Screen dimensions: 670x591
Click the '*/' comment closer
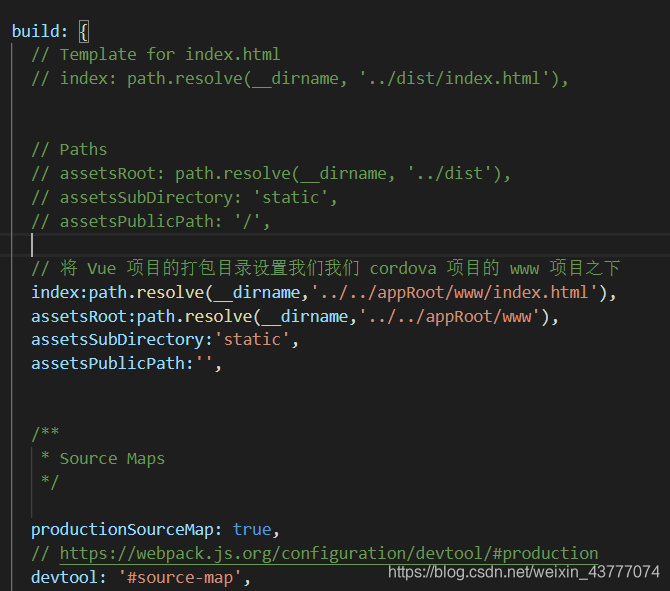click(50, 482)
